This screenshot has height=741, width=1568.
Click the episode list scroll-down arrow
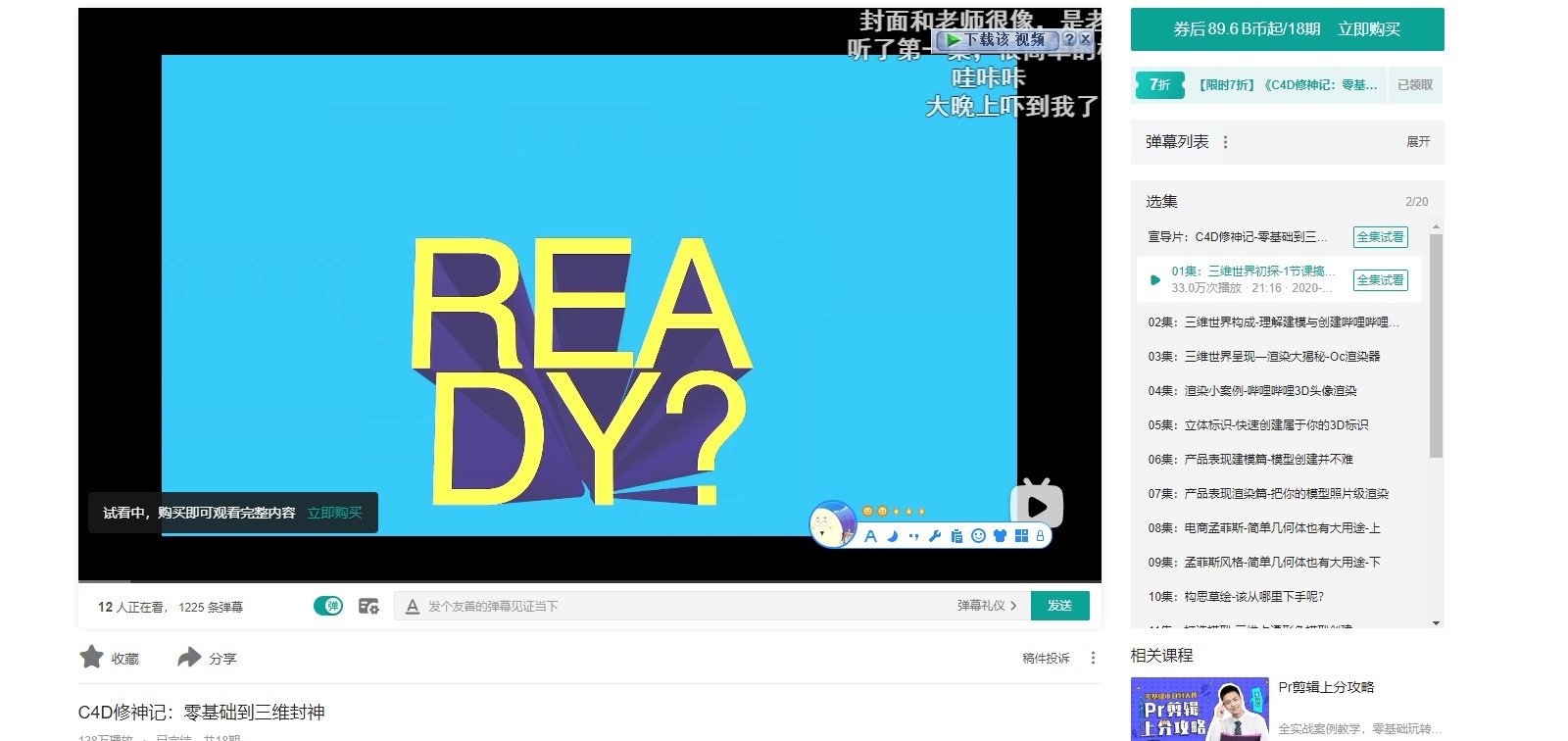pos(1436,622)
